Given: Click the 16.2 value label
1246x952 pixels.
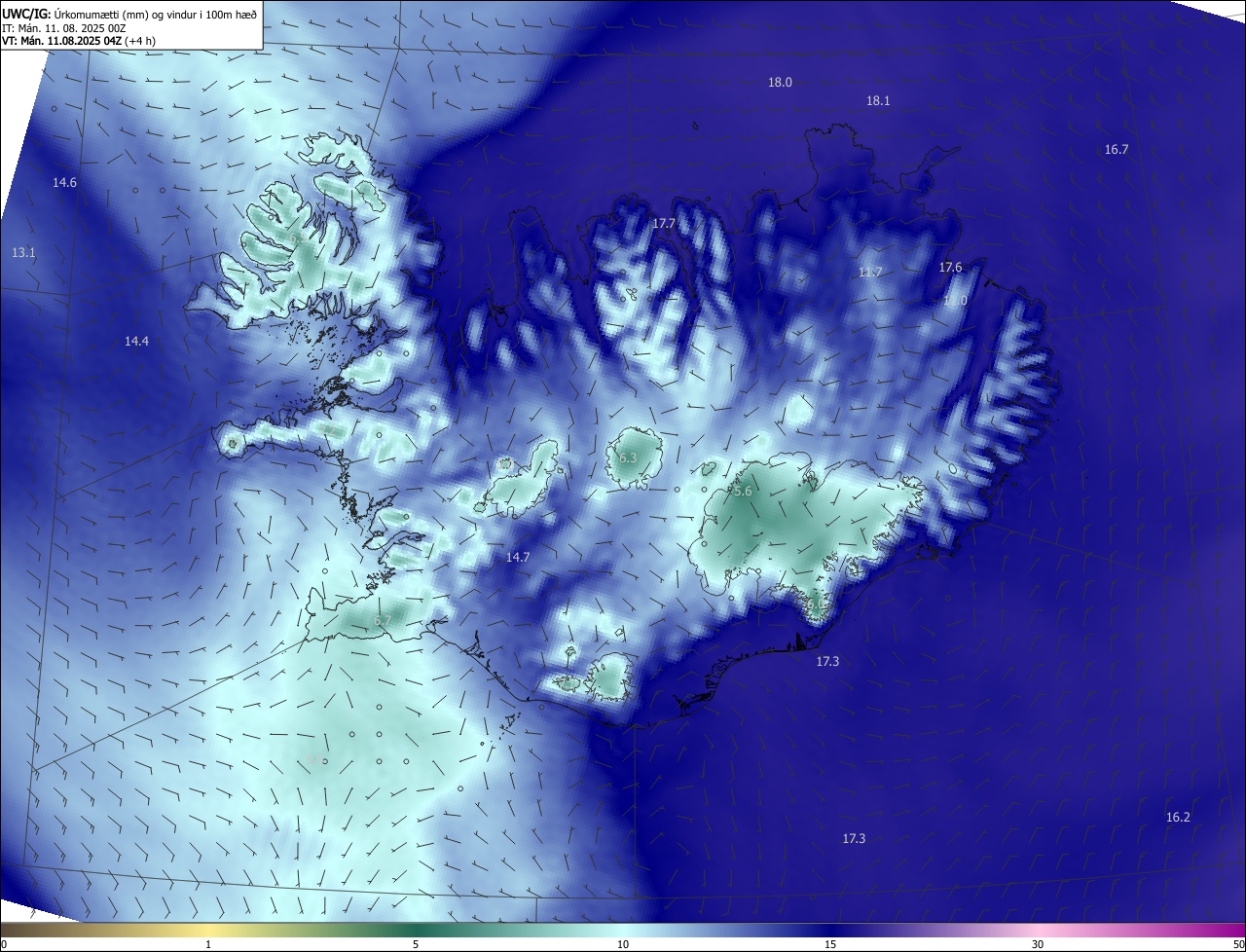Looking at the screenshot, I should point(1178,818).
